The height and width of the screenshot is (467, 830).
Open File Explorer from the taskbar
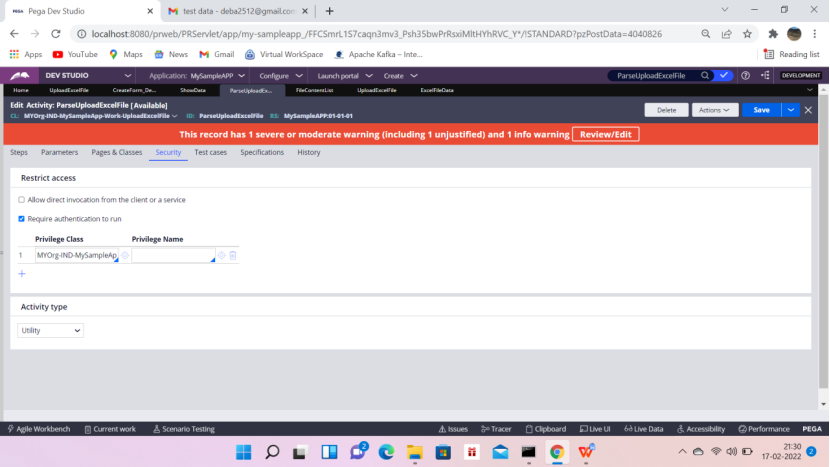click(414, 452)
